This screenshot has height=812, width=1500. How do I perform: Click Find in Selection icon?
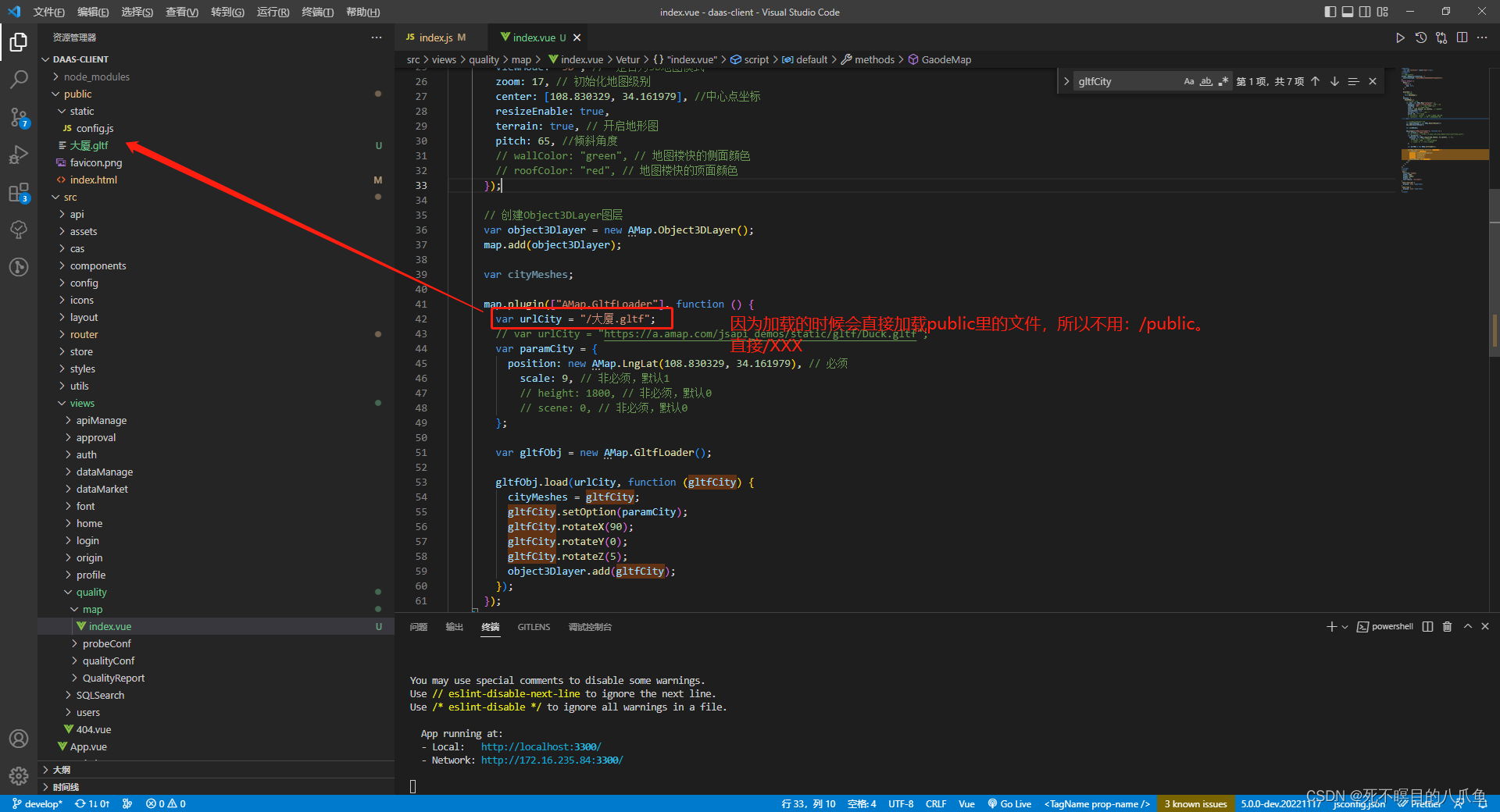tap(1353, 81)
